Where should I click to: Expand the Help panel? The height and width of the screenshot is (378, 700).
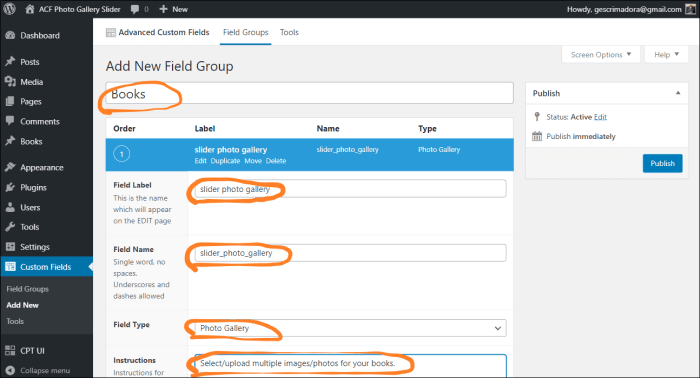pos(667,54)
